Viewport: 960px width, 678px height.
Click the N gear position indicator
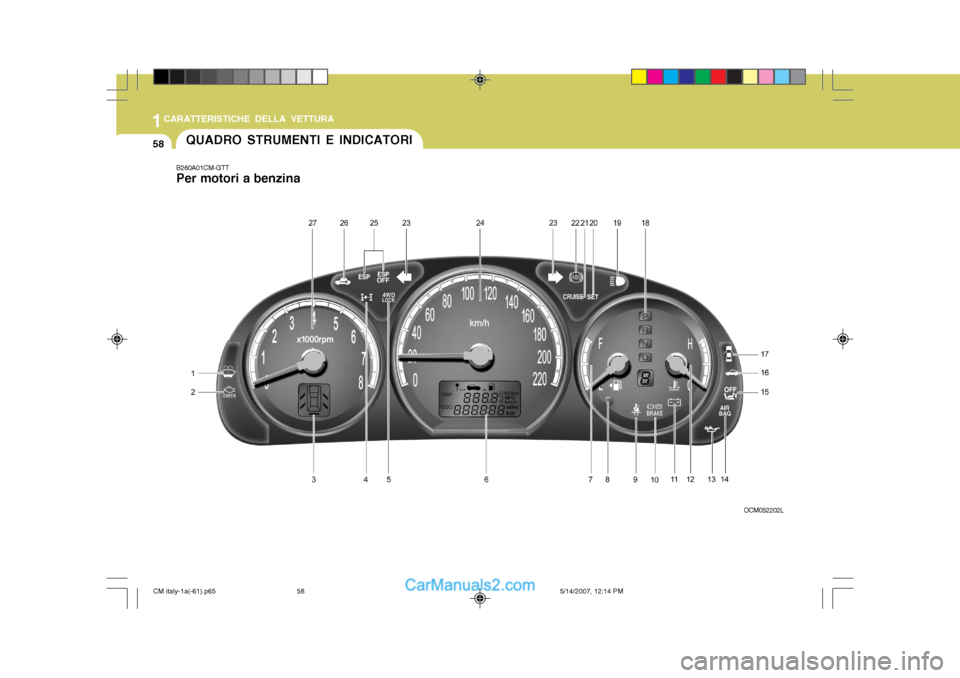coord(645,344)
